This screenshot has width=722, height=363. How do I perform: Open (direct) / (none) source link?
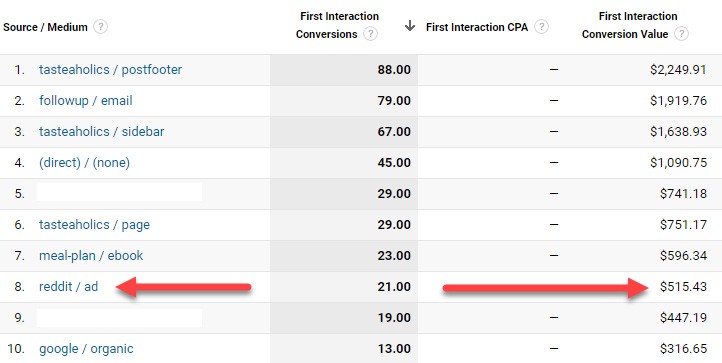84,163
